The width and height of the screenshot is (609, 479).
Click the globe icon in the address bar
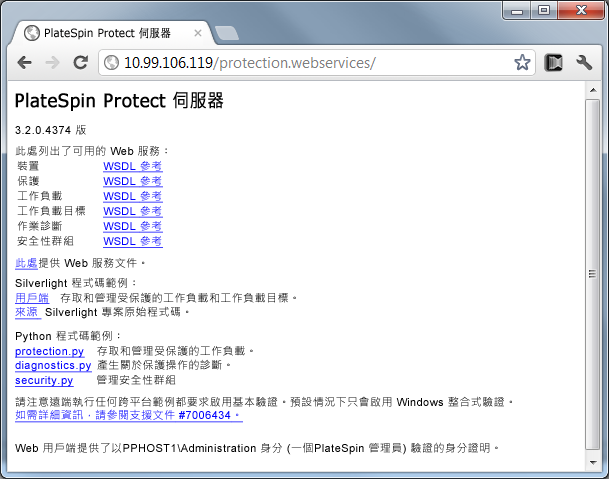(111, 63)
